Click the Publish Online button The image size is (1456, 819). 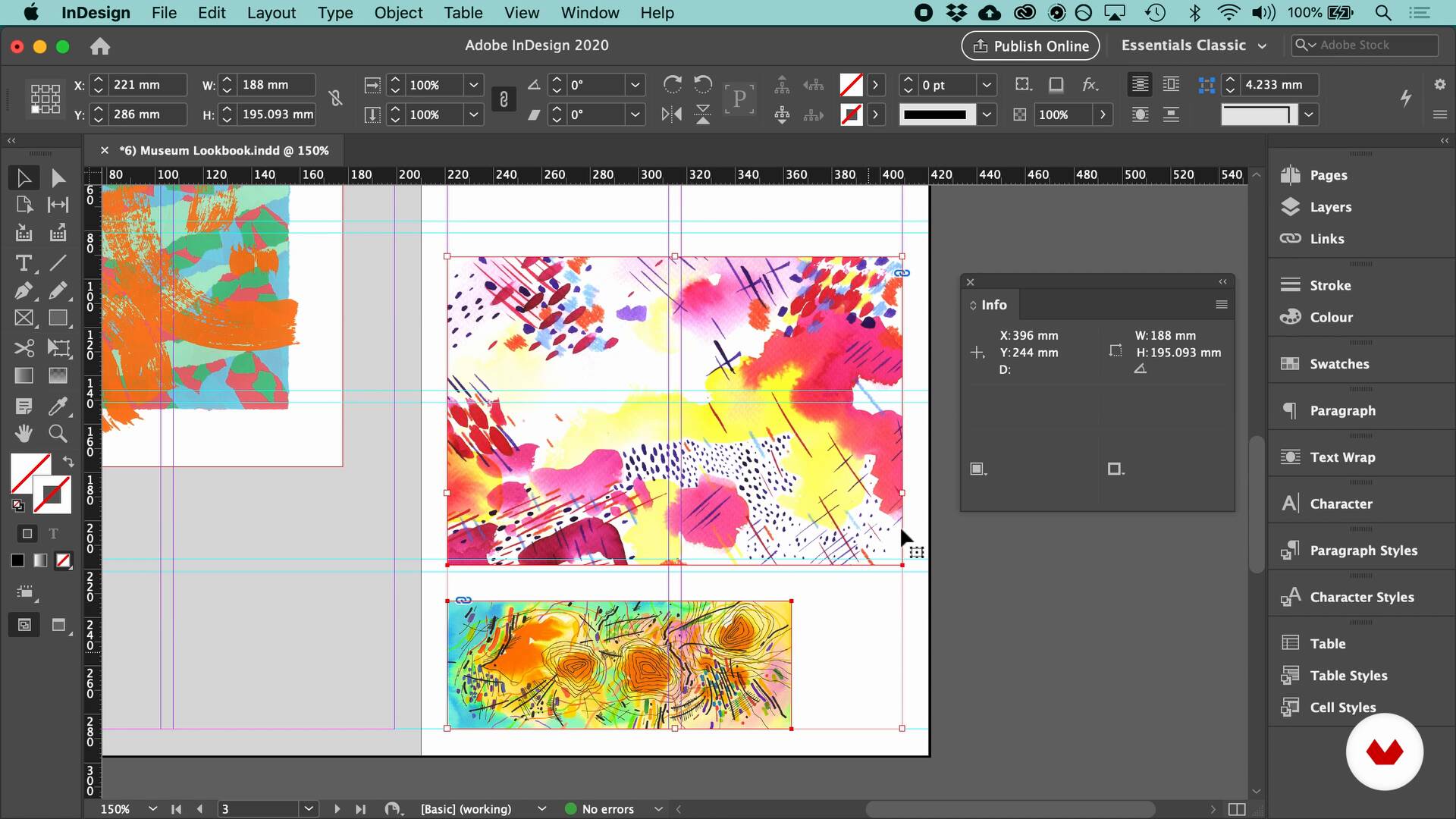pos(1030,45)
